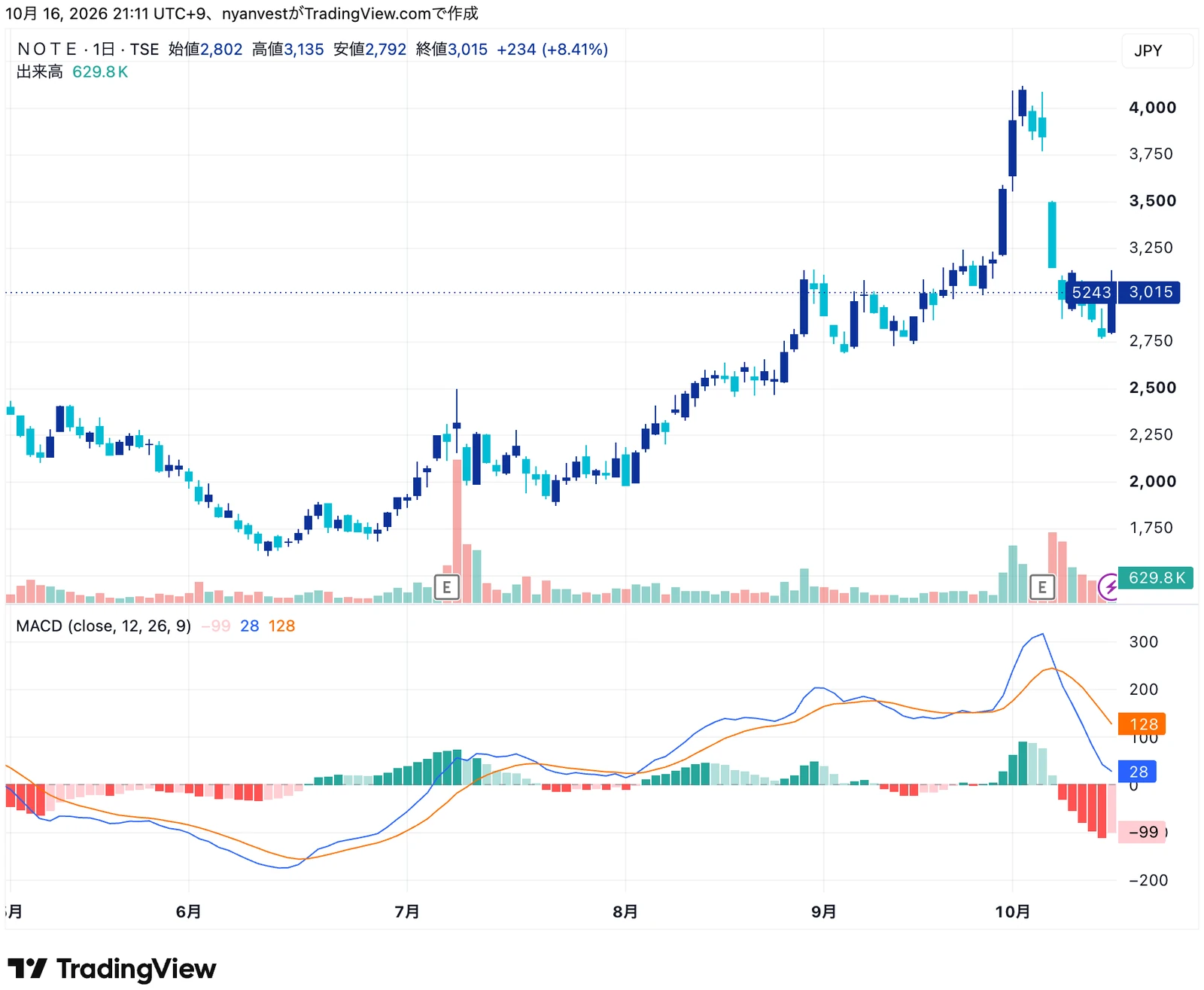This screenshot has width=1204, height=990.
Task: Click the 高値3,135 high value
Action: click(288, 49)
